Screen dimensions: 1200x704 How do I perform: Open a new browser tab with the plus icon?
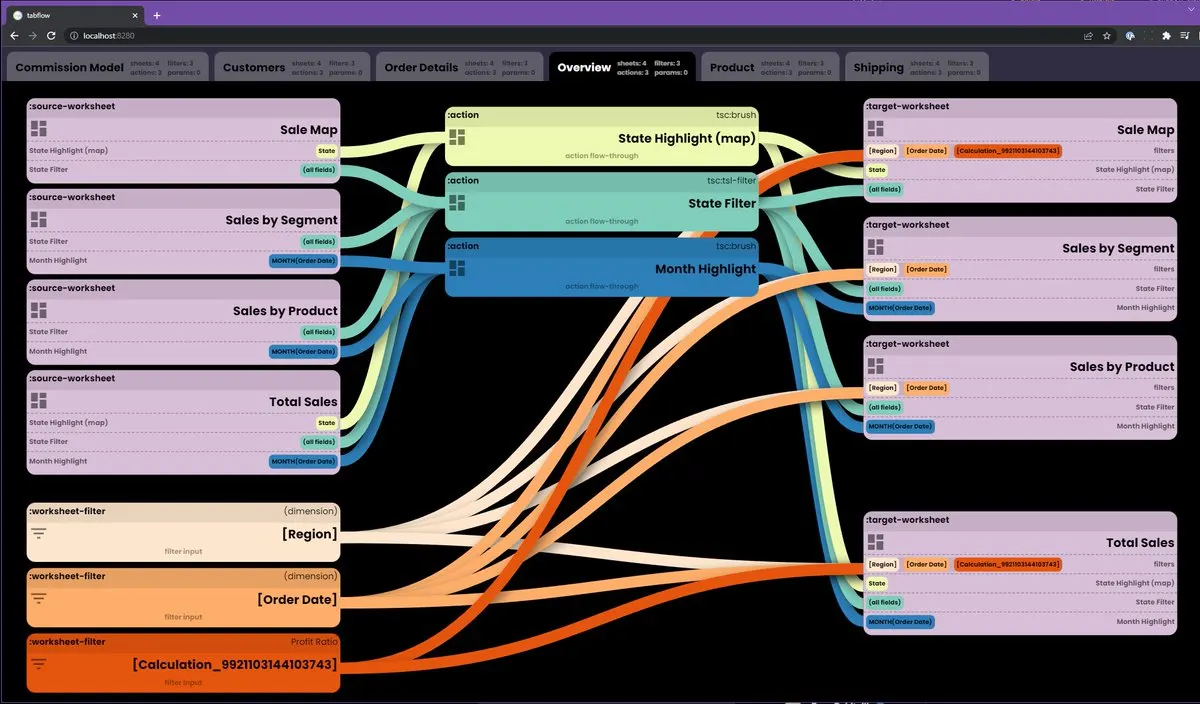point(157,15)
